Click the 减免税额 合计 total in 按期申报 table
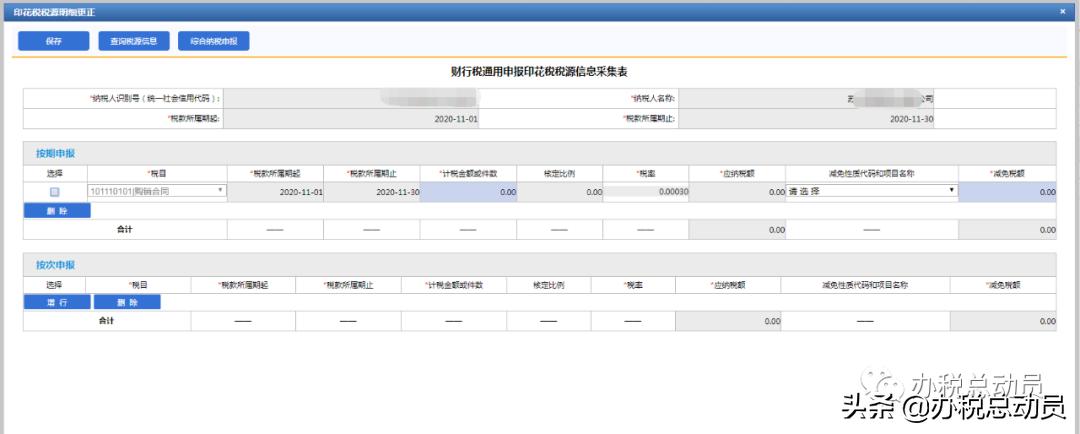The width and height of the screenshot is (1080, 434). point(1007,229)
